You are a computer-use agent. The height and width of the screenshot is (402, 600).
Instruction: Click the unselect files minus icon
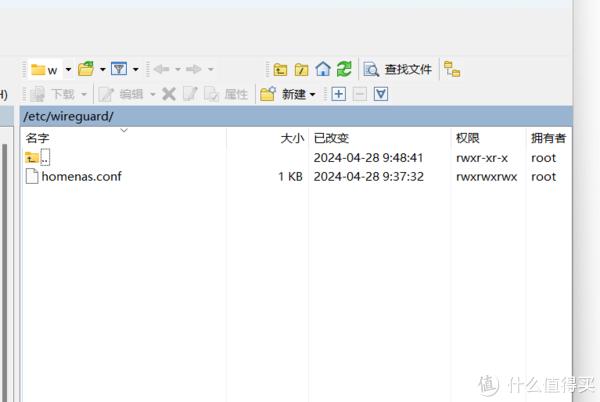click(x=360, y=94)
